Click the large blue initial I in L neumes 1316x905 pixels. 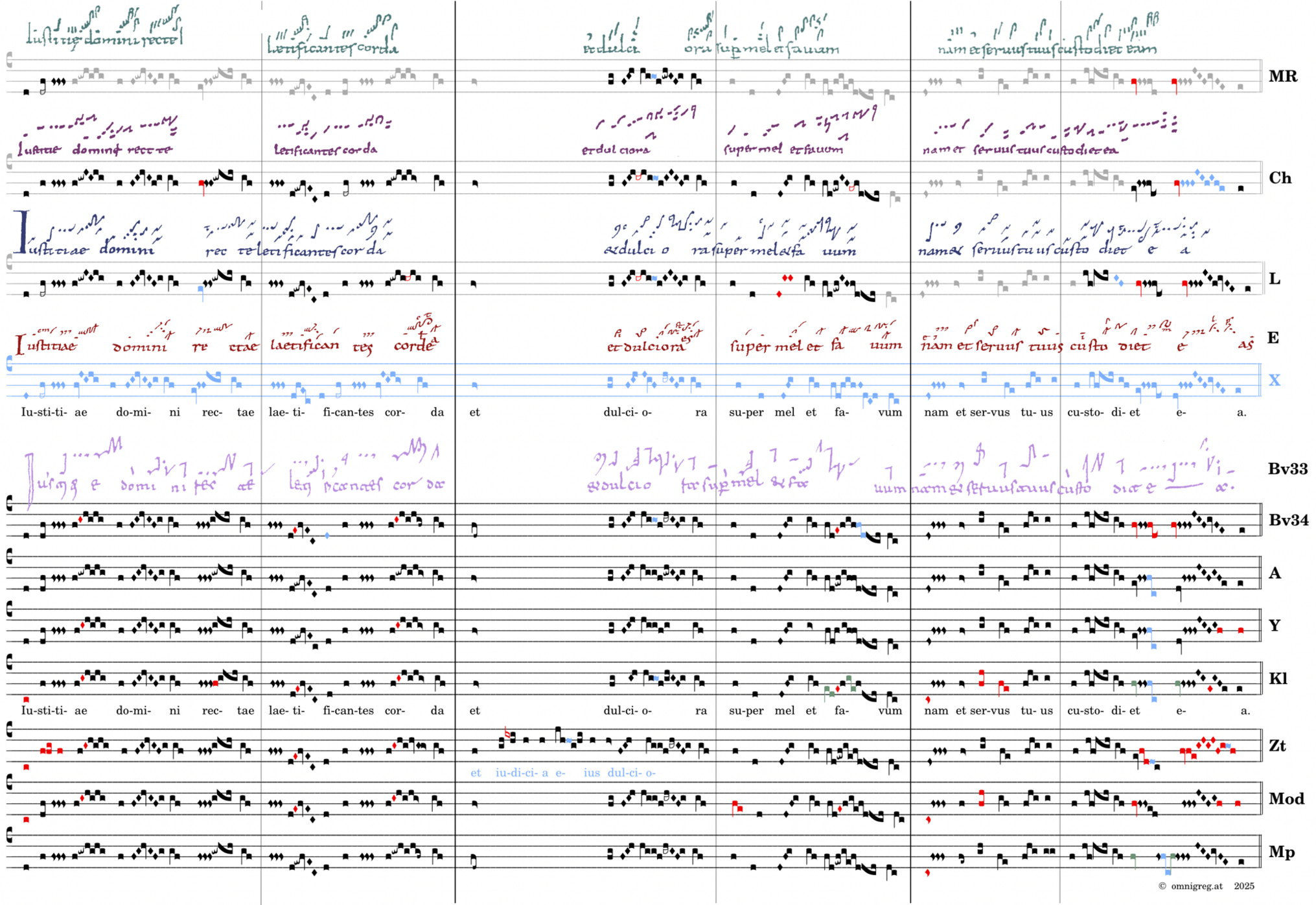pos(22,232)
